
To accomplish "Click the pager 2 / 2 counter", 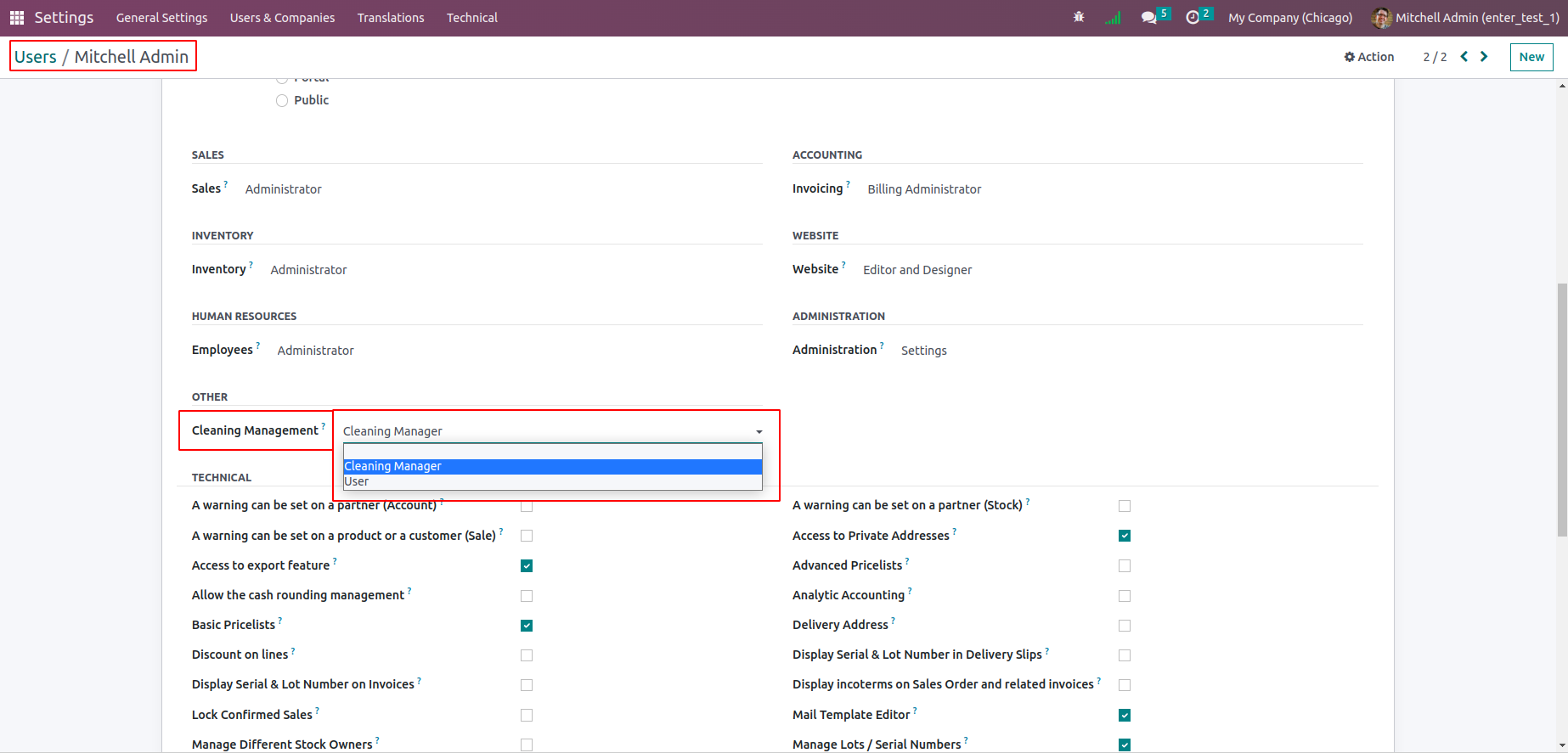I will pyautogui.click(x=1435, y=57).
